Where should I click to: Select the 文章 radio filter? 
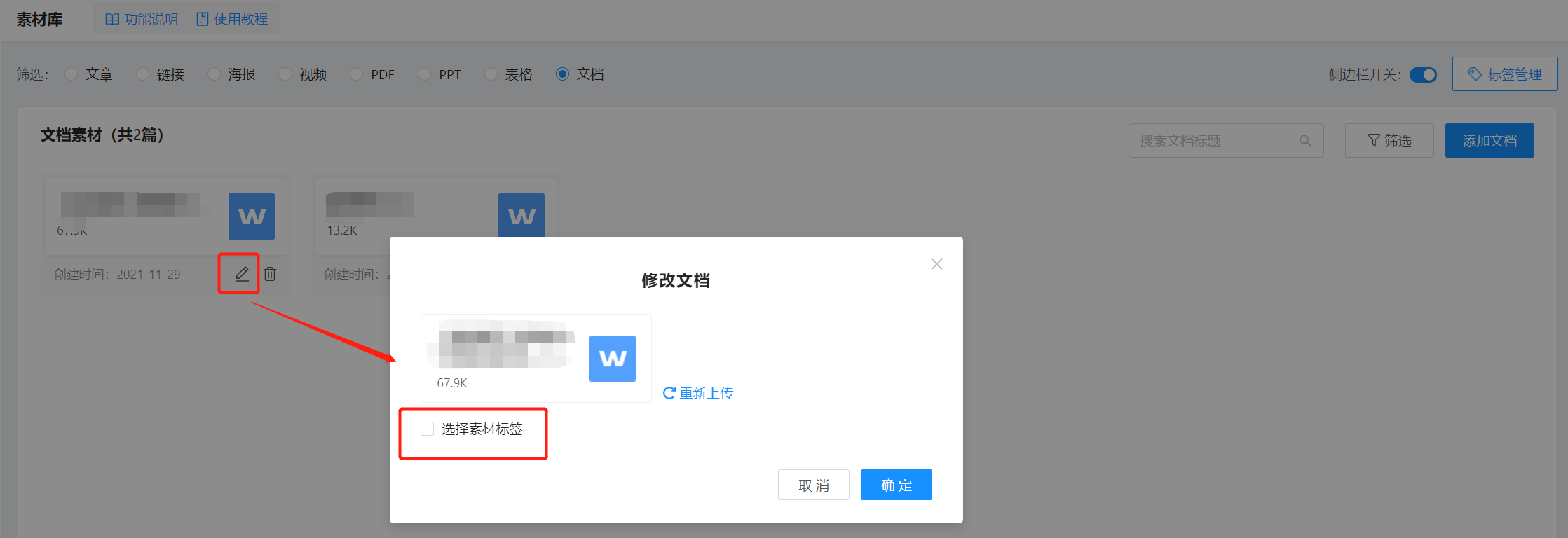(71, 74)
